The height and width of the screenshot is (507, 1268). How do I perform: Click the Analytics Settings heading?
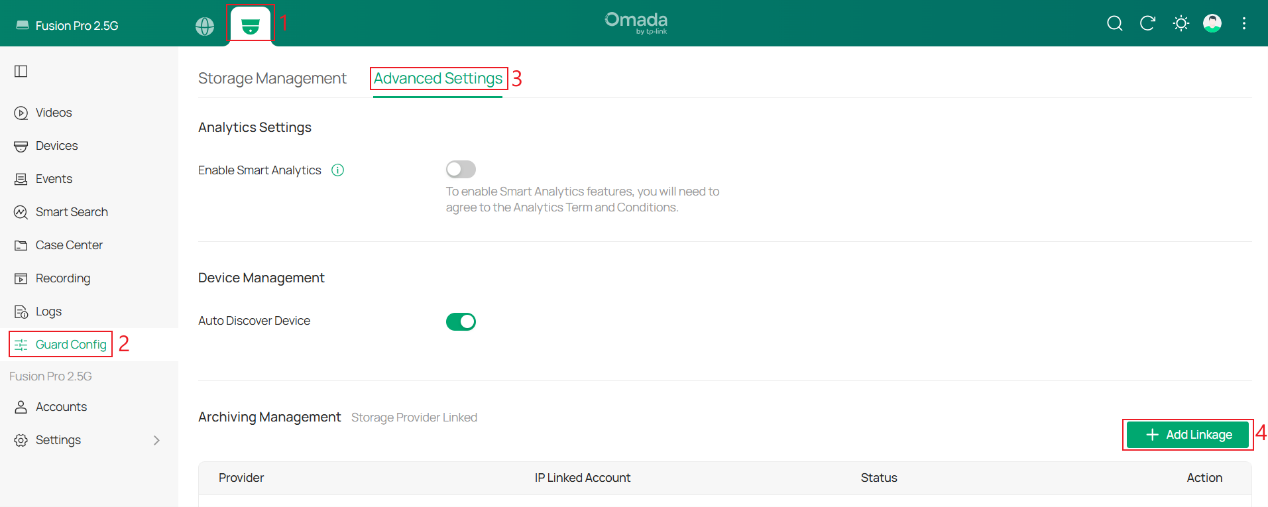tap(255, 128)
